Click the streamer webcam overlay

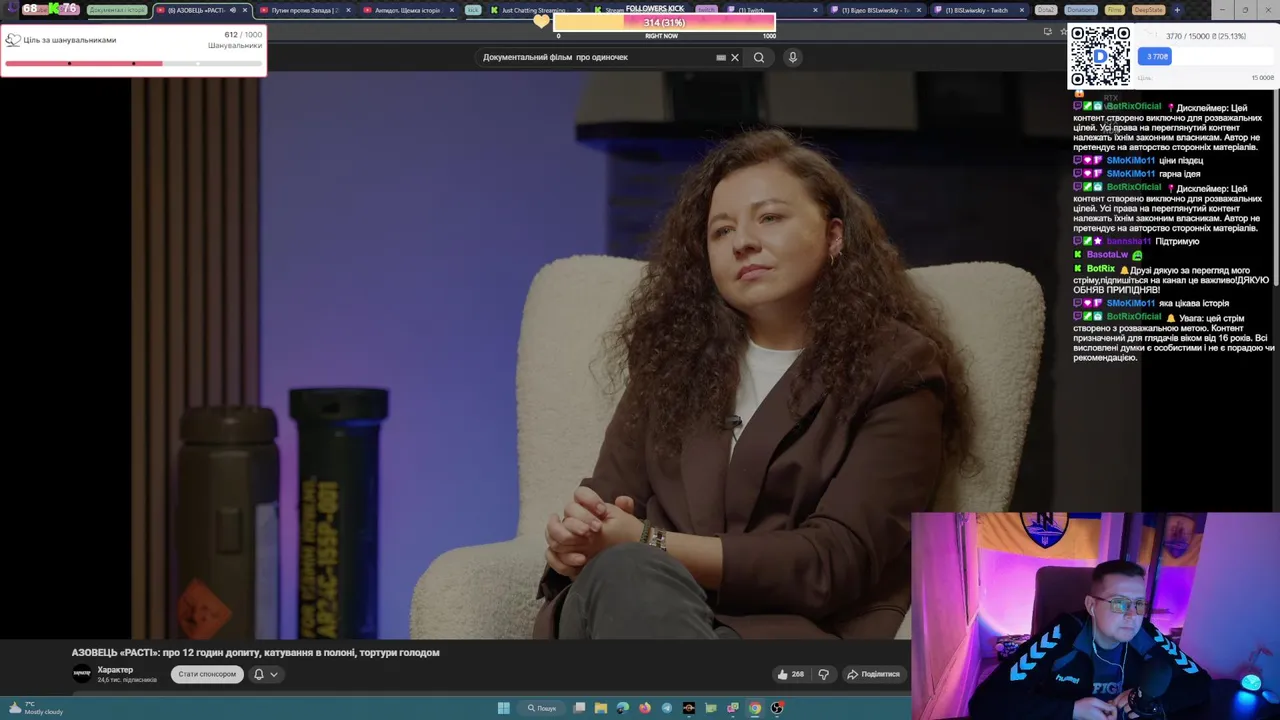point(1095,615)
